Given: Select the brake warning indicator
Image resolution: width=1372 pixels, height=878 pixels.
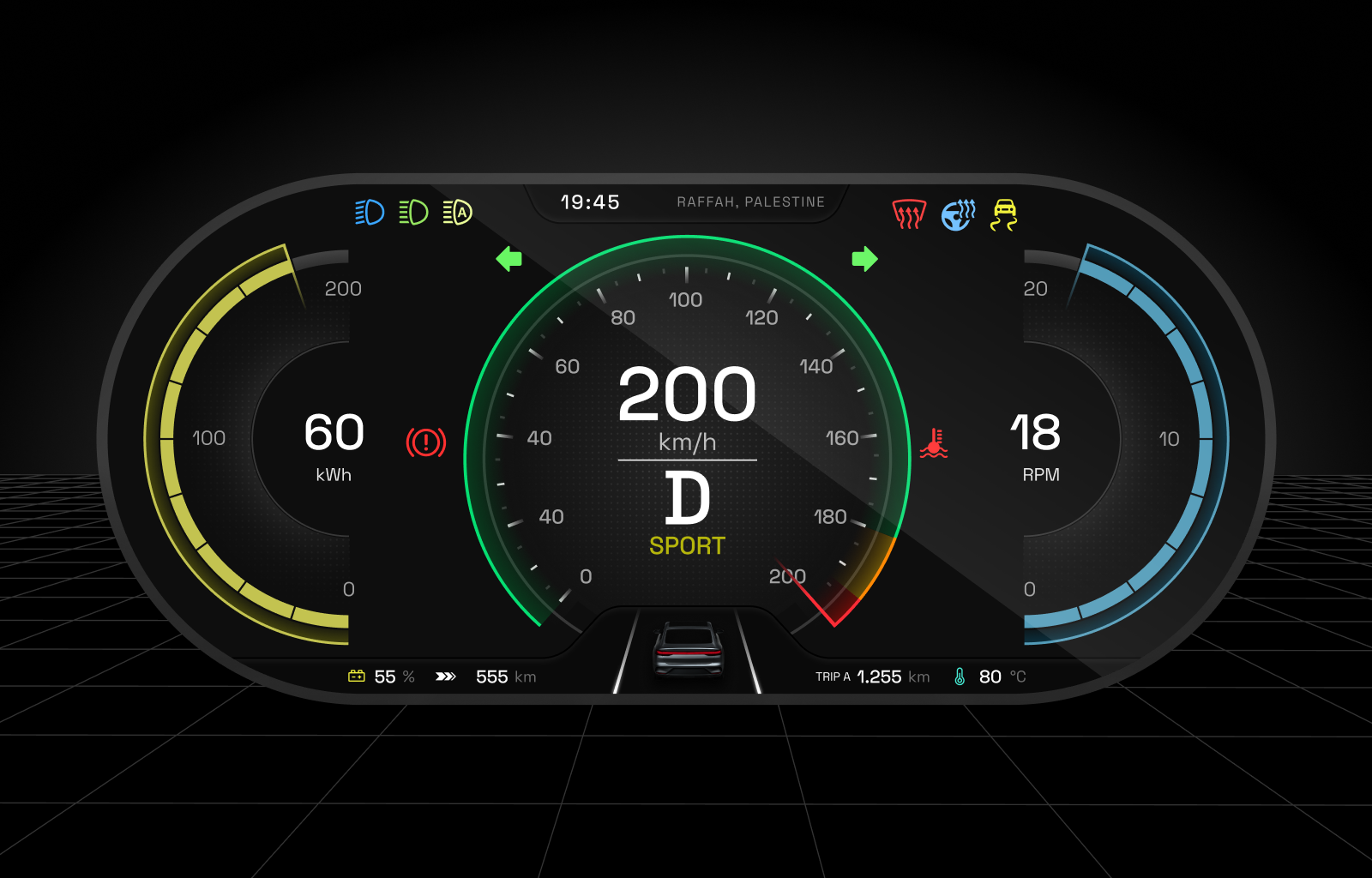Looking at the screenshot, I should pyautogui.click(x=426, y=440).
